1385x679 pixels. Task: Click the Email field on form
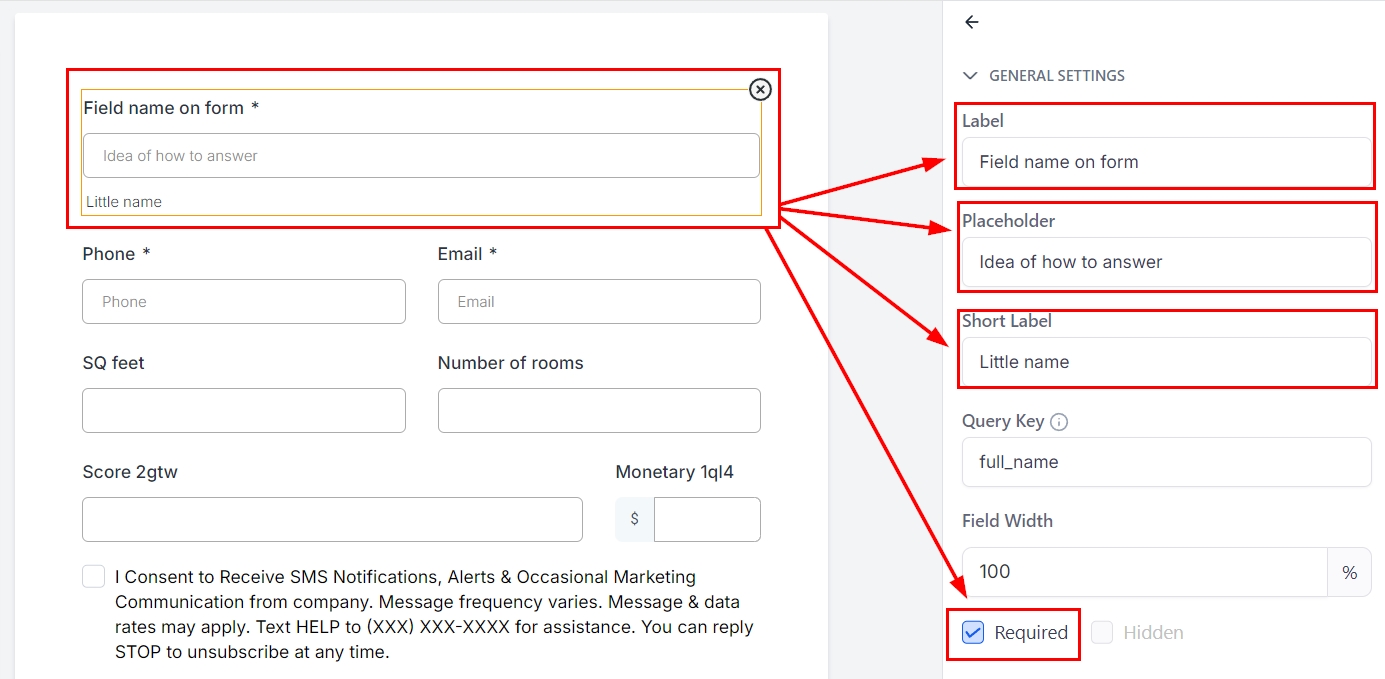[x=599, y=301]
